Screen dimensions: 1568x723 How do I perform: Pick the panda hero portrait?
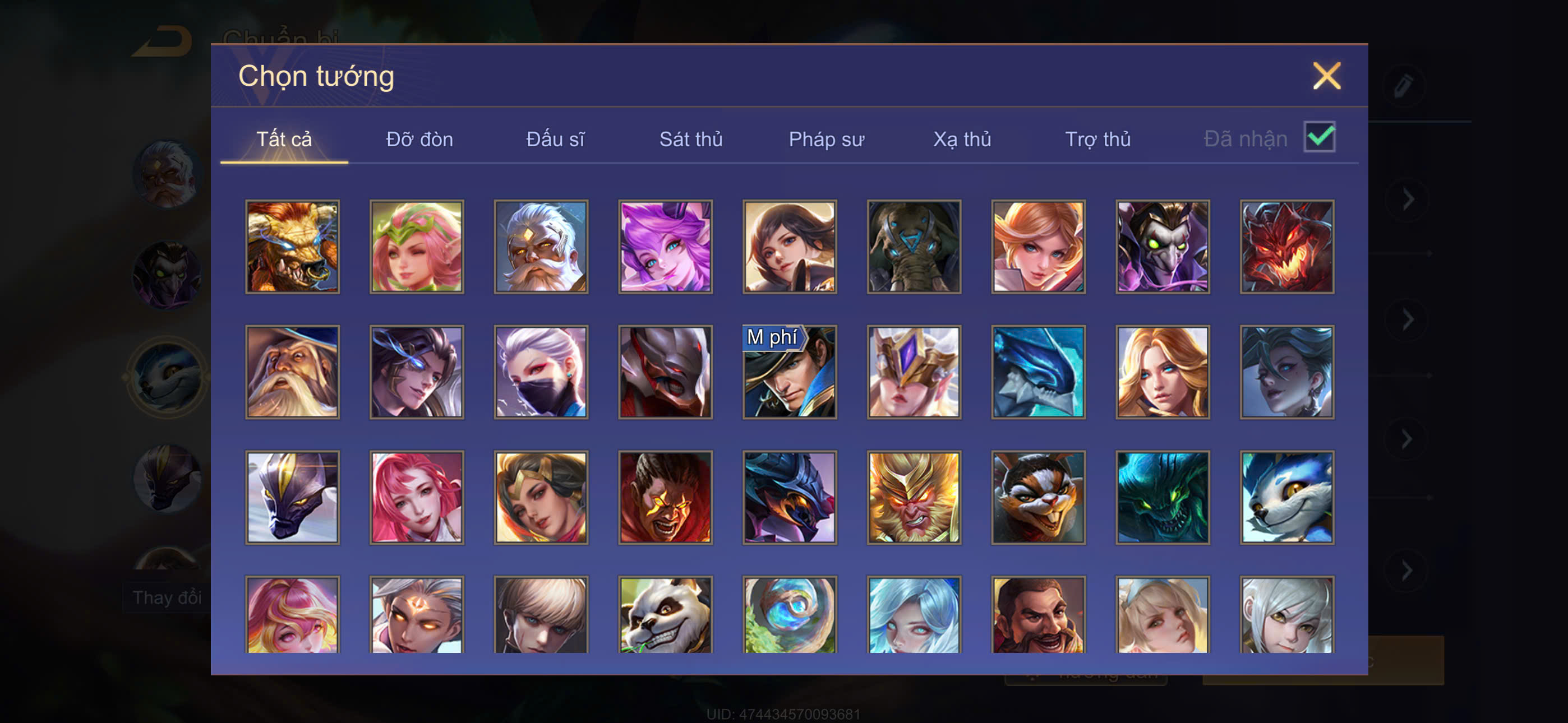point(665,615)
